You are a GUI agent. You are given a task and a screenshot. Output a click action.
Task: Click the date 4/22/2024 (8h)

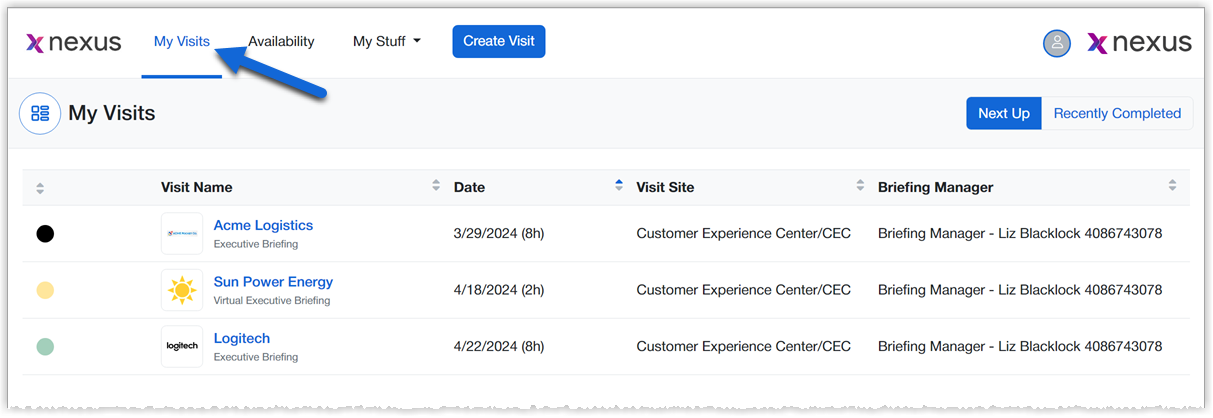pyautogui.click(x=499, y=347)
